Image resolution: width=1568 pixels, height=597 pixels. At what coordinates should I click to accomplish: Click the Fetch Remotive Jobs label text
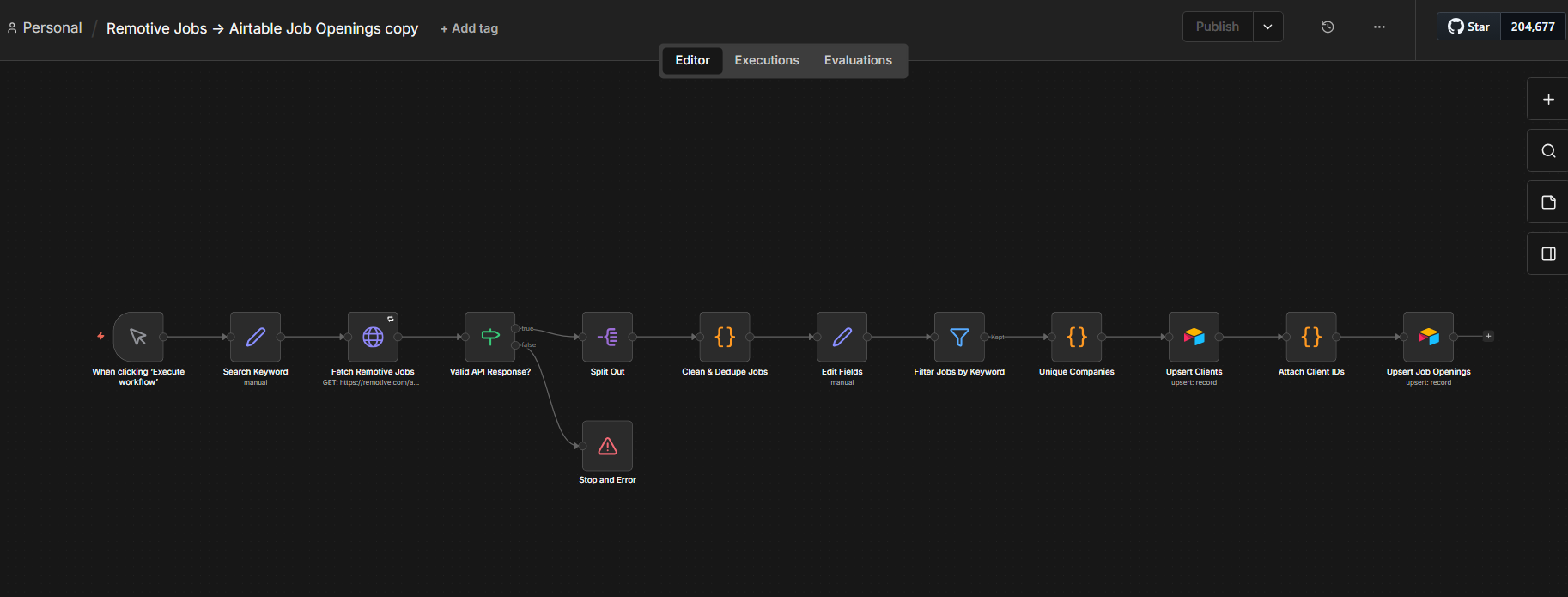373,372
